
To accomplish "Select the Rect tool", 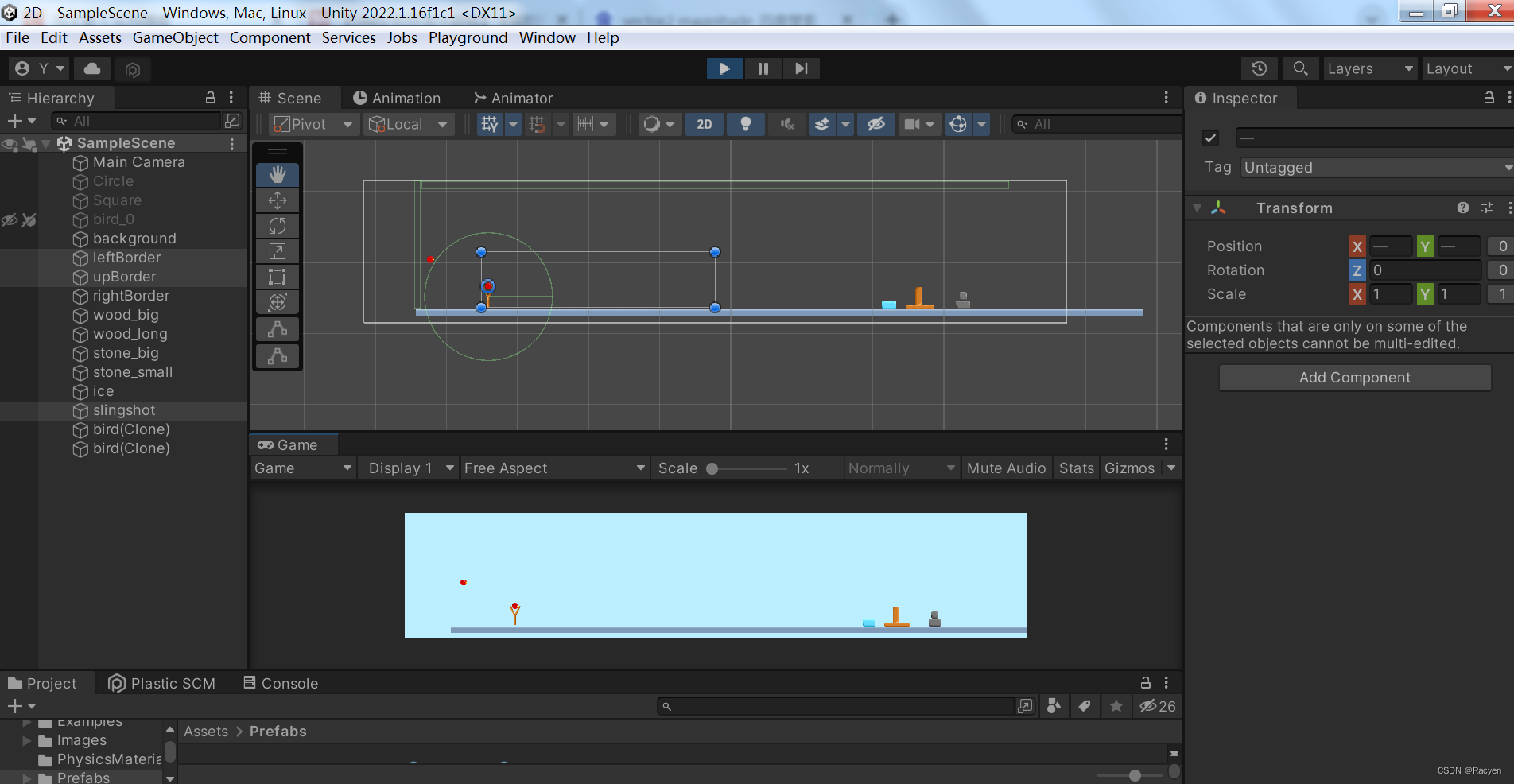I will click(278, 277).
